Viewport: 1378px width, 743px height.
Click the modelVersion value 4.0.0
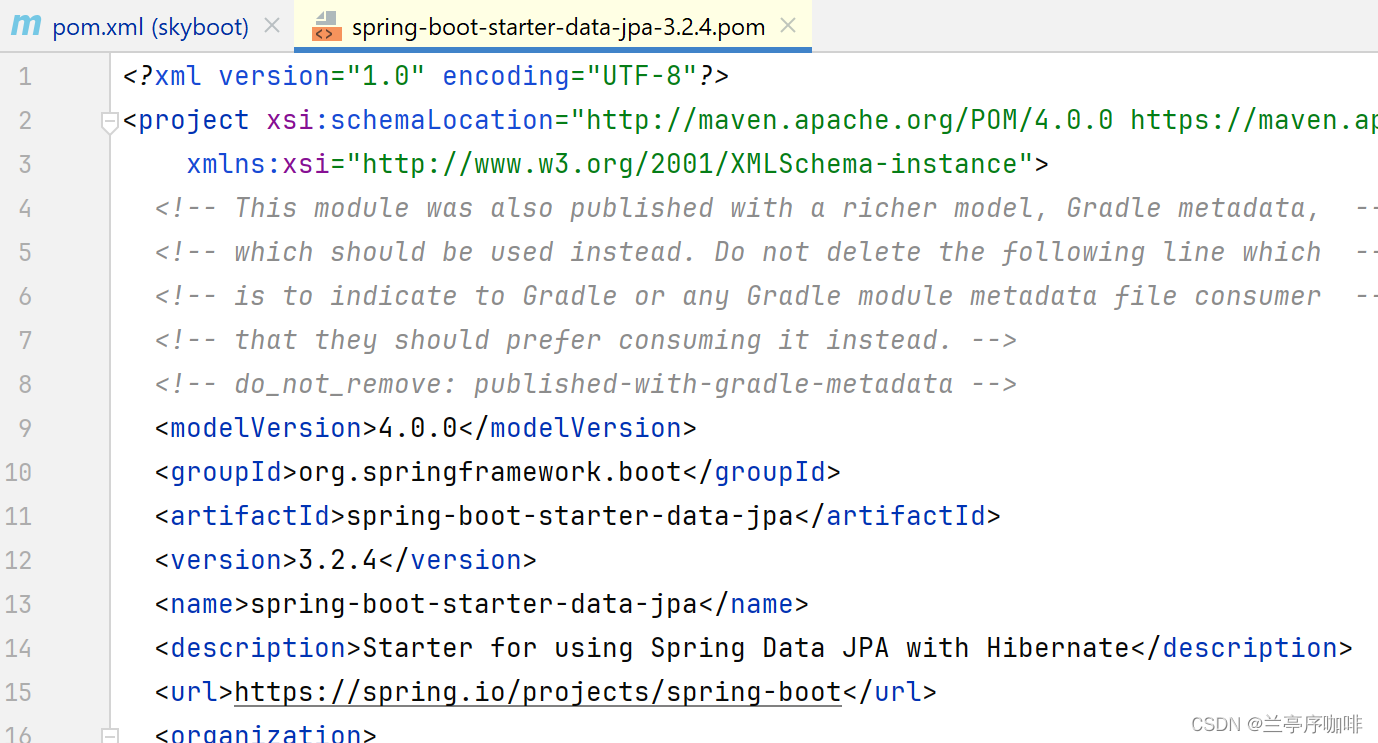[418, 428]
